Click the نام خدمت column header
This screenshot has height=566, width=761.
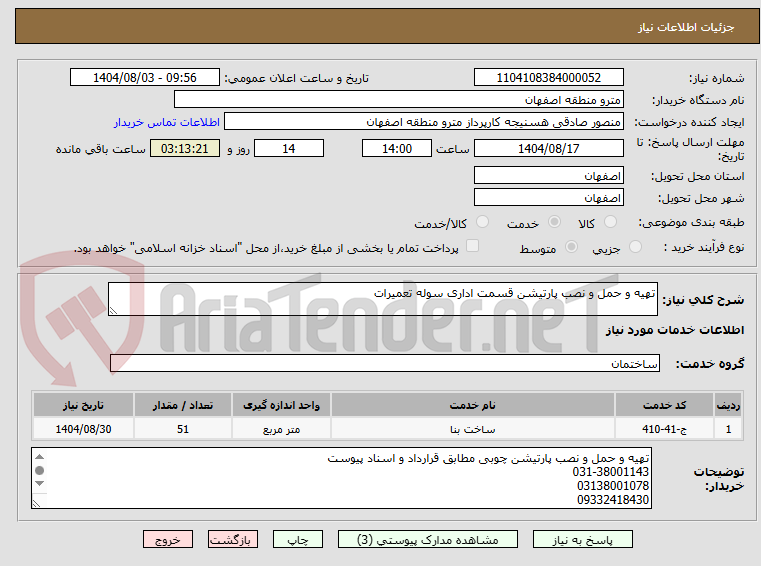(473, 405)
